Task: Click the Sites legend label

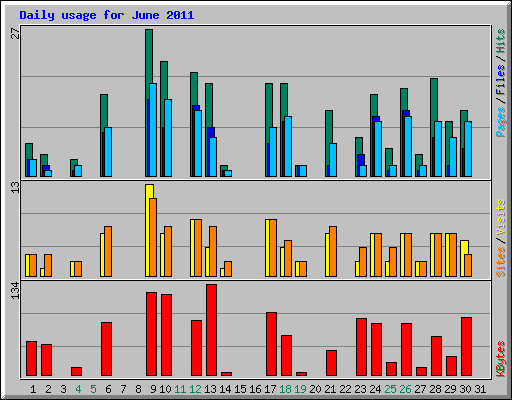Action: pyautogui.click(x=501, y=262)
